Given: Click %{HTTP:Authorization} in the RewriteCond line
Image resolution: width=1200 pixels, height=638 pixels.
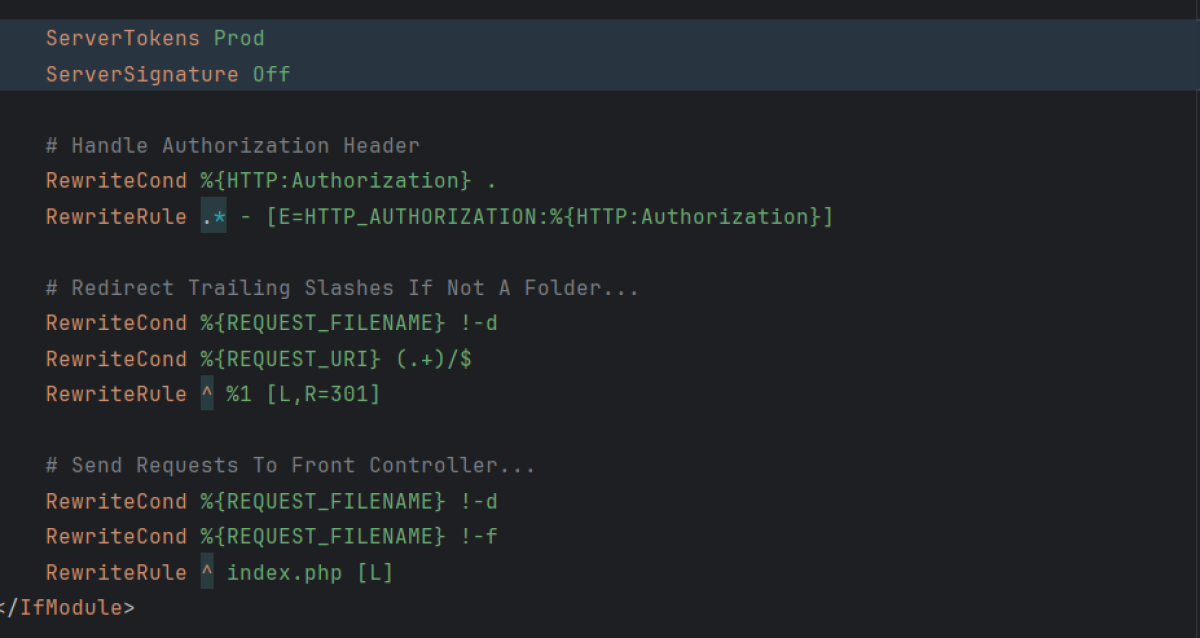Looking at the screenshot, I should pyautogui.click(x=335, y=181).
